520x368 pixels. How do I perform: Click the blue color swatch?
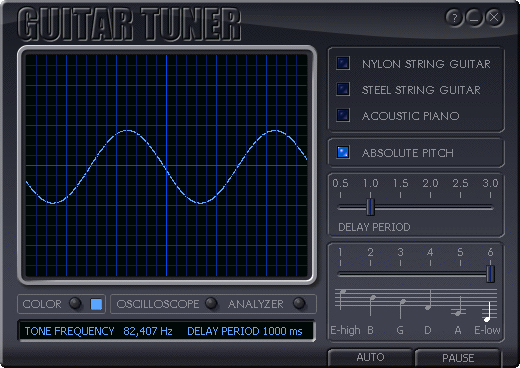click(96, 304)
